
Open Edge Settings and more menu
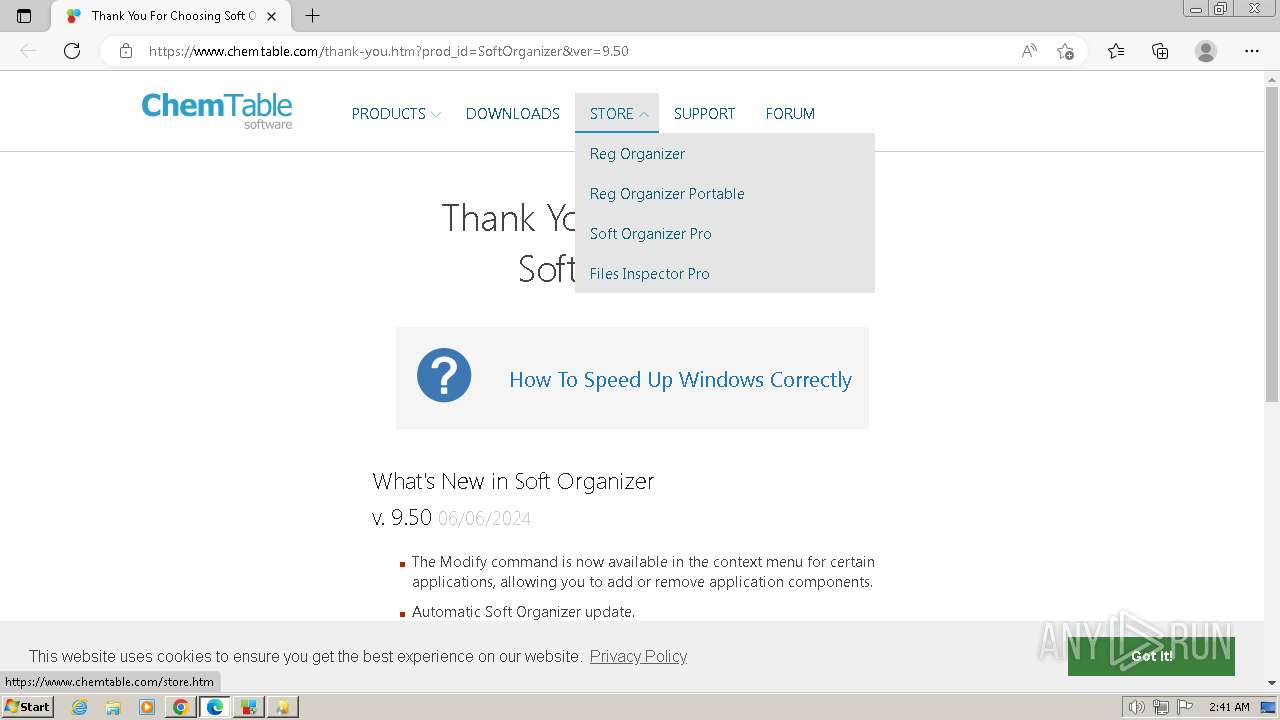1252,51
